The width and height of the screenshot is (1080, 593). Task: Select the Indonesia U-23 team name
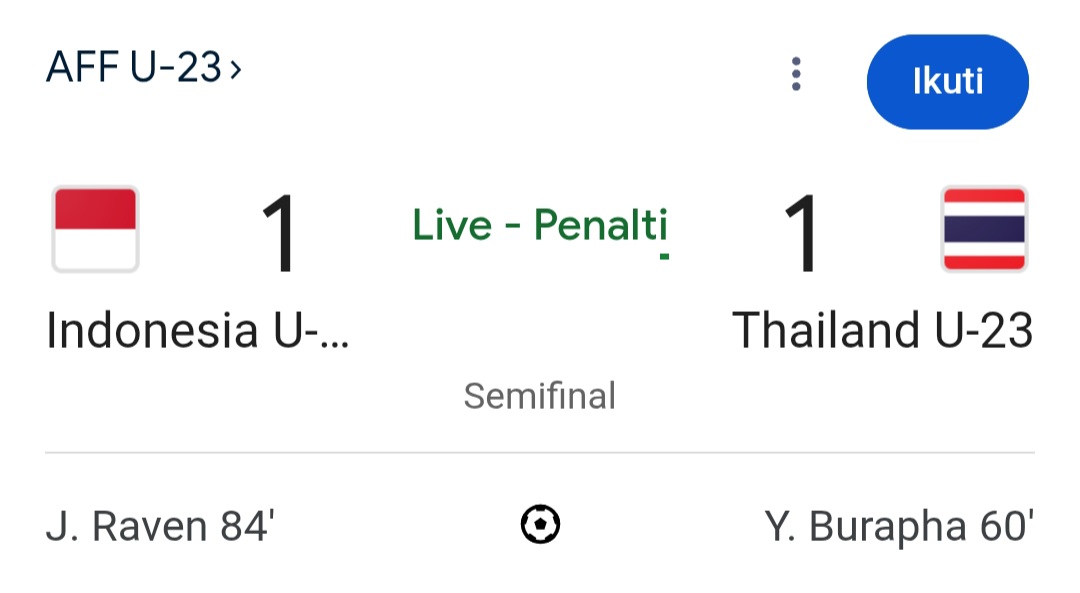tap(198, 331)
